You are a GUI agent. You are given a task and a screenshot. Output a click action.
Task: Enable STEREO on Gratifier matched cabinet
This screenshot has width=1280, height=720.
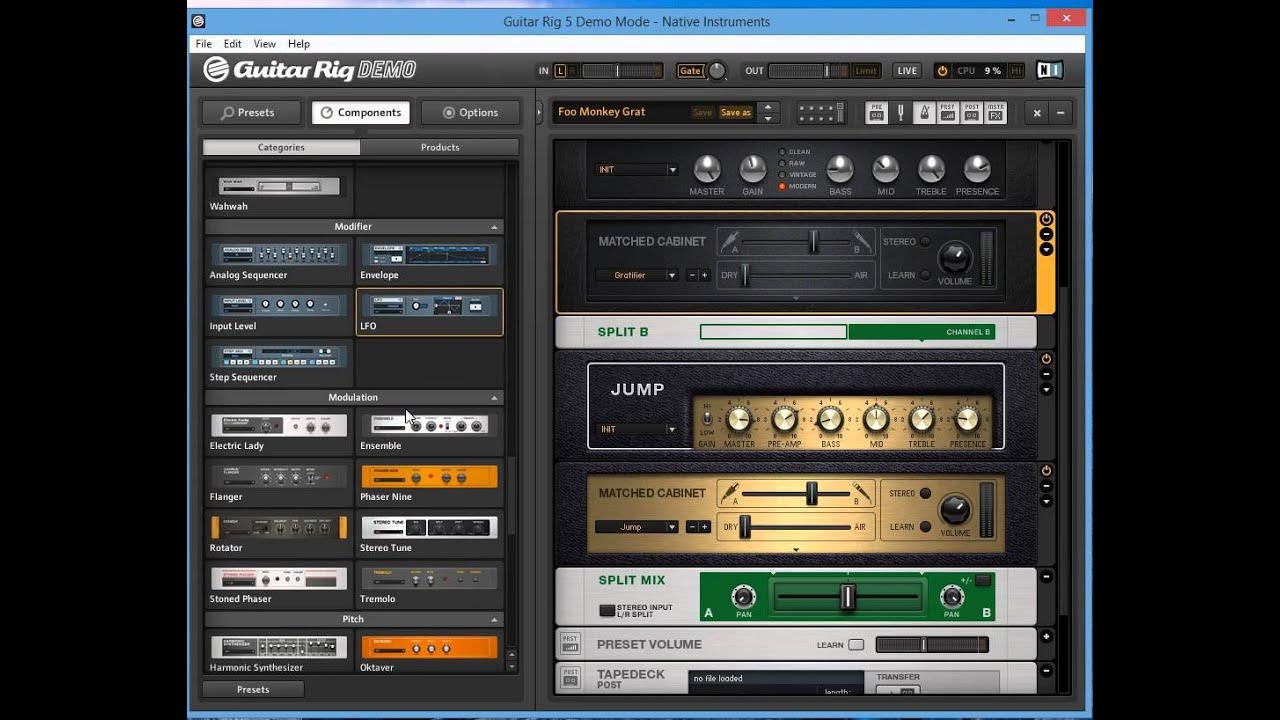[x=926, y=242]
